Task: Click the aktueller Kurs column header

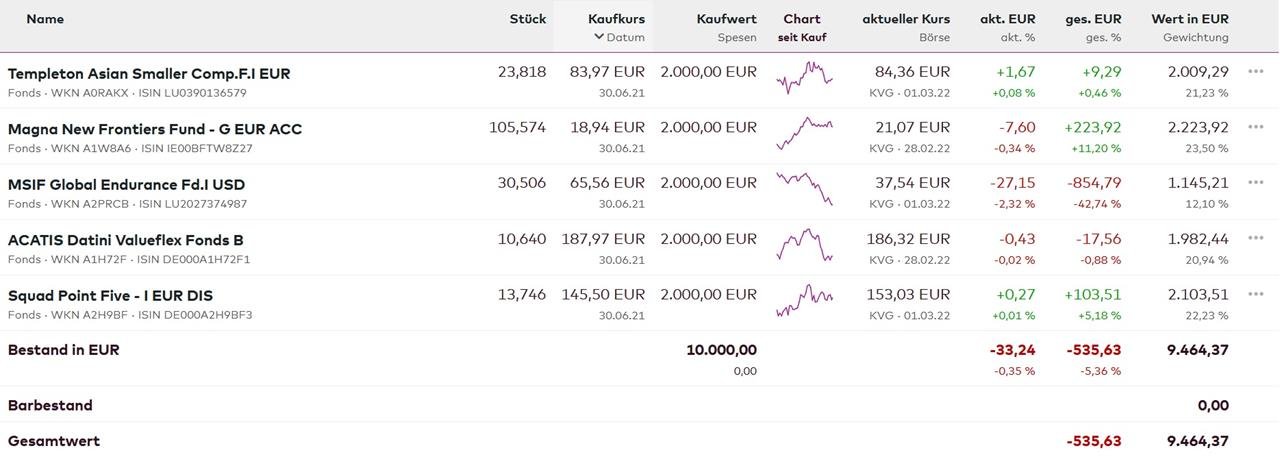Action: click(906, 19)
